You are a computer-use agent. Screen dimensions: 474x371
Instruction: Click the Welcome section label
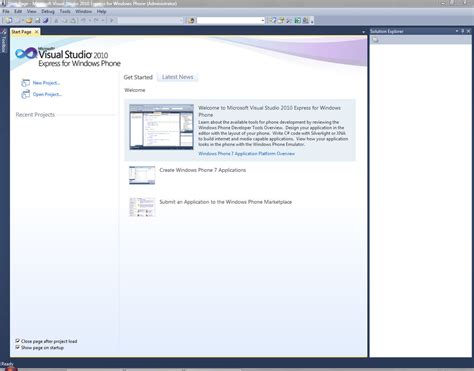(135, 90)
